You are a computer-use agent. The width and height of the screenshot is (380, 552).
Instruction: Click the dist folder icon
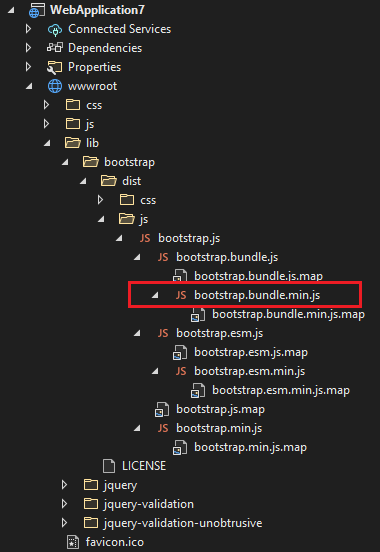[109, 181]
